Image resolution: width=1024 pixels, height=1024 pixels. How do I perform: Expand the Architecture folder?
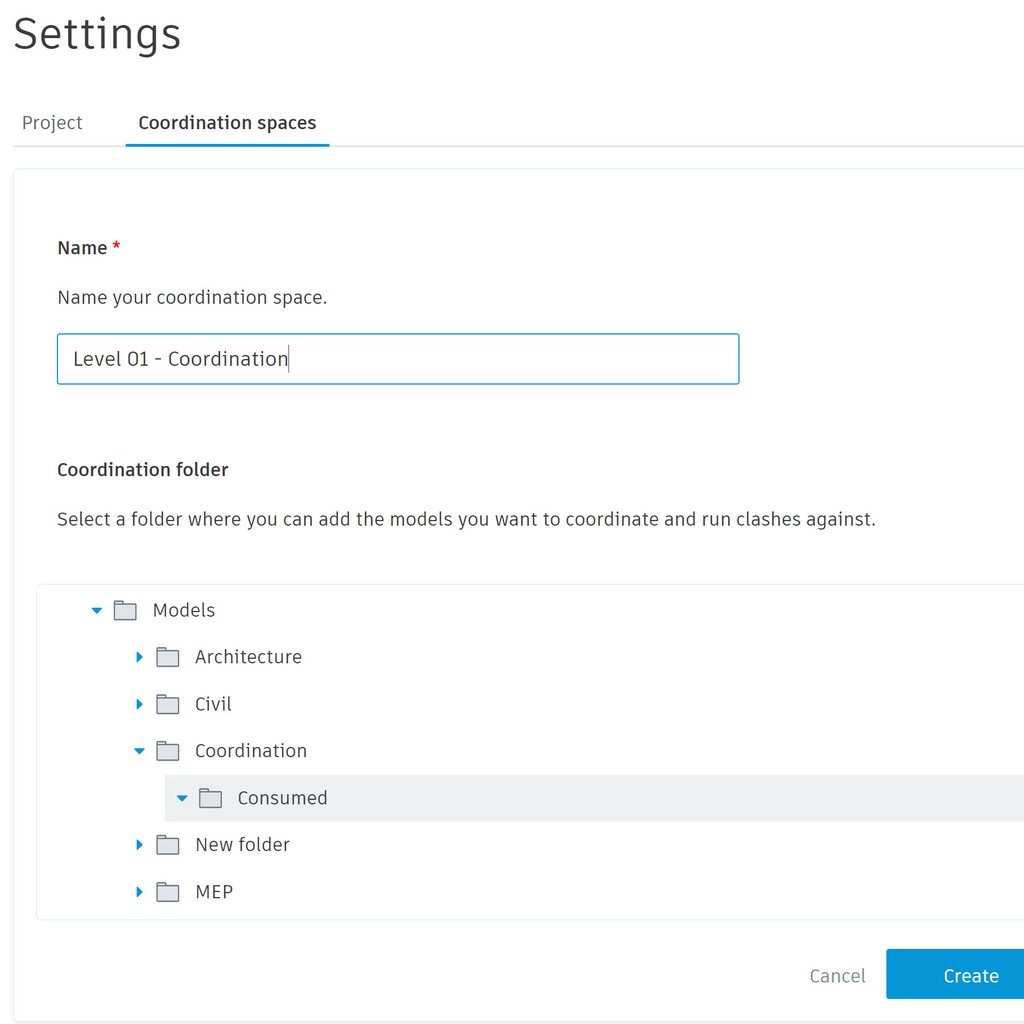[x=139, y=657]
